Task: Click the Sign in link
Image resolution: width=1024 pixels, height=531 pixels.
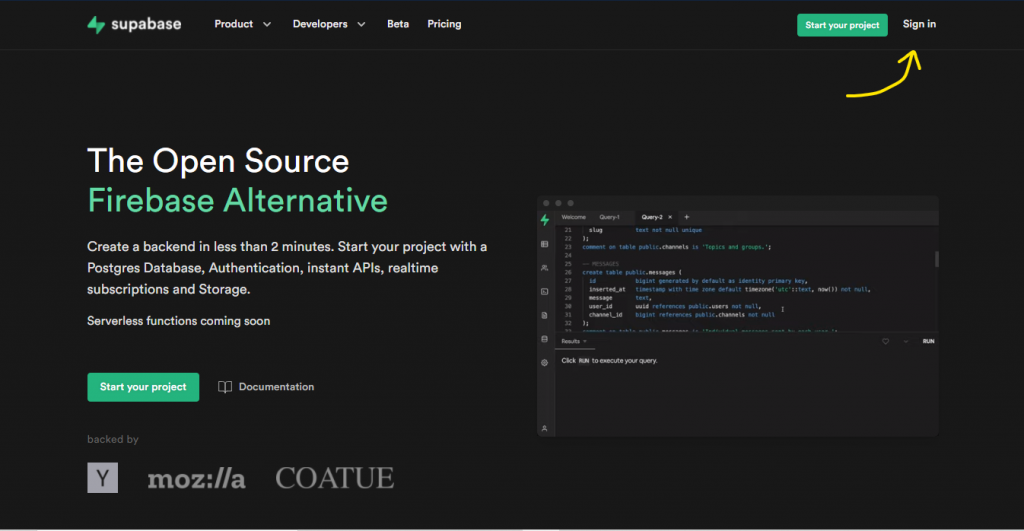Action: tap(919, 24)
